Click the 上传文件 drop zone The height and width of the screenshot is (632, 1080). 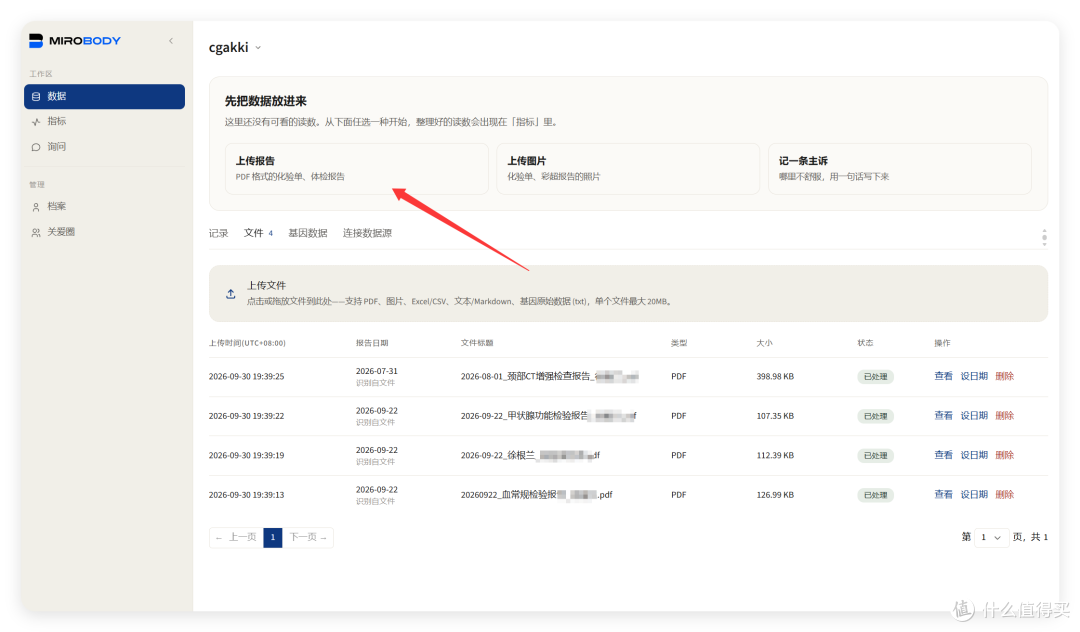click(628, 293)
